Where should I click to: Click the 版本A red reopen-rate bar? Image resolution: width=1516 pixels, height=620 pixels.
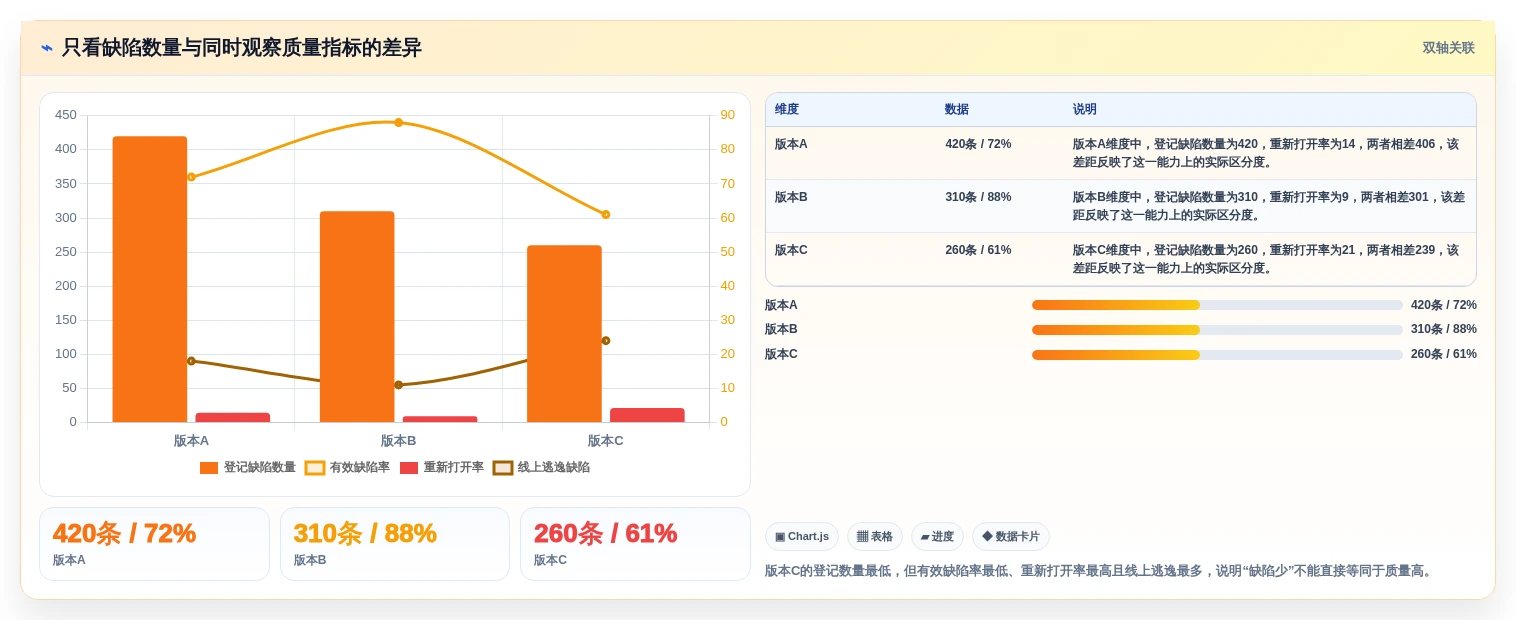(x=233, y=417)
